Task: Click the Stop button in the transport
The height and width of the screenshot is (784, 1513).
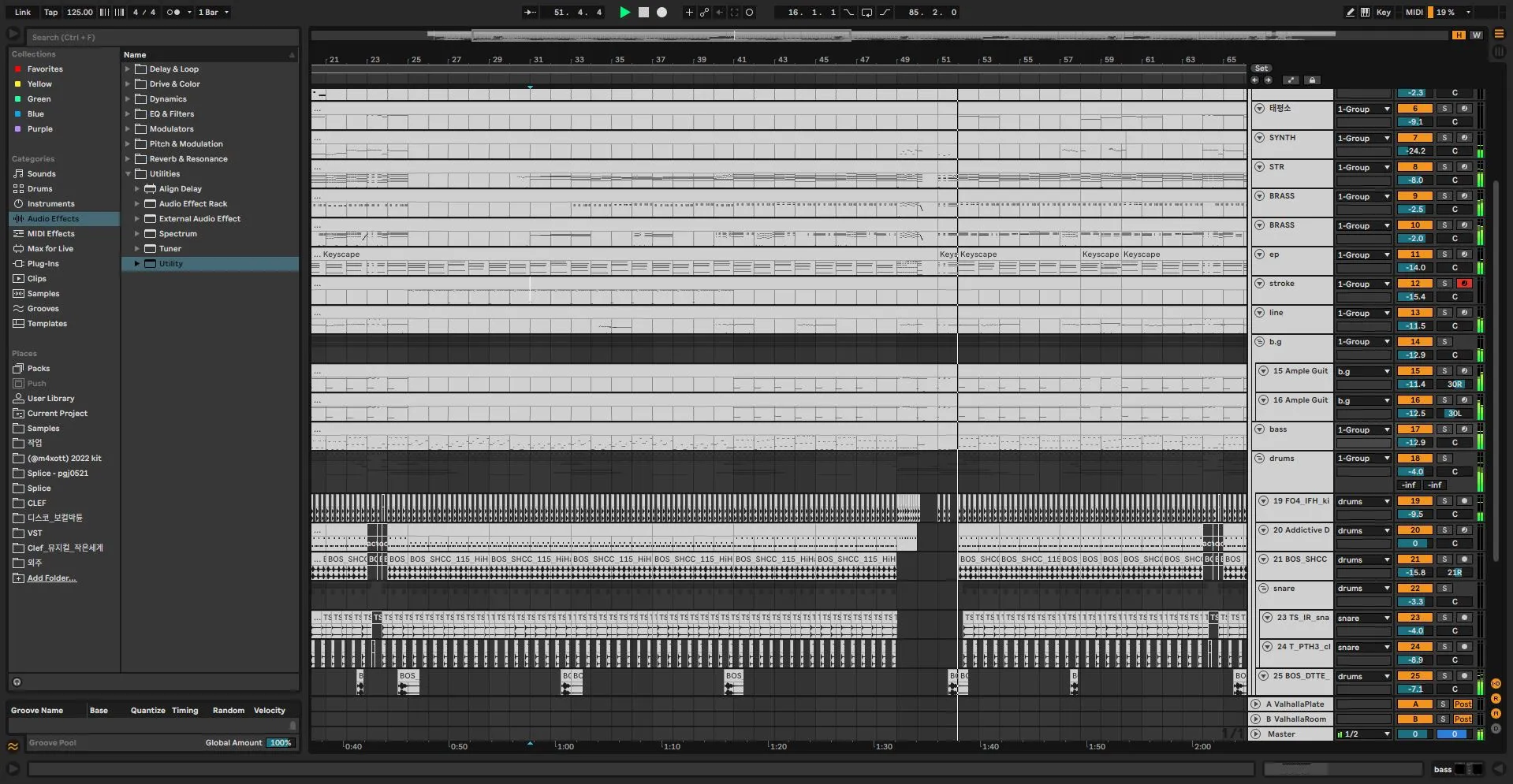Action: coord(643,12)
